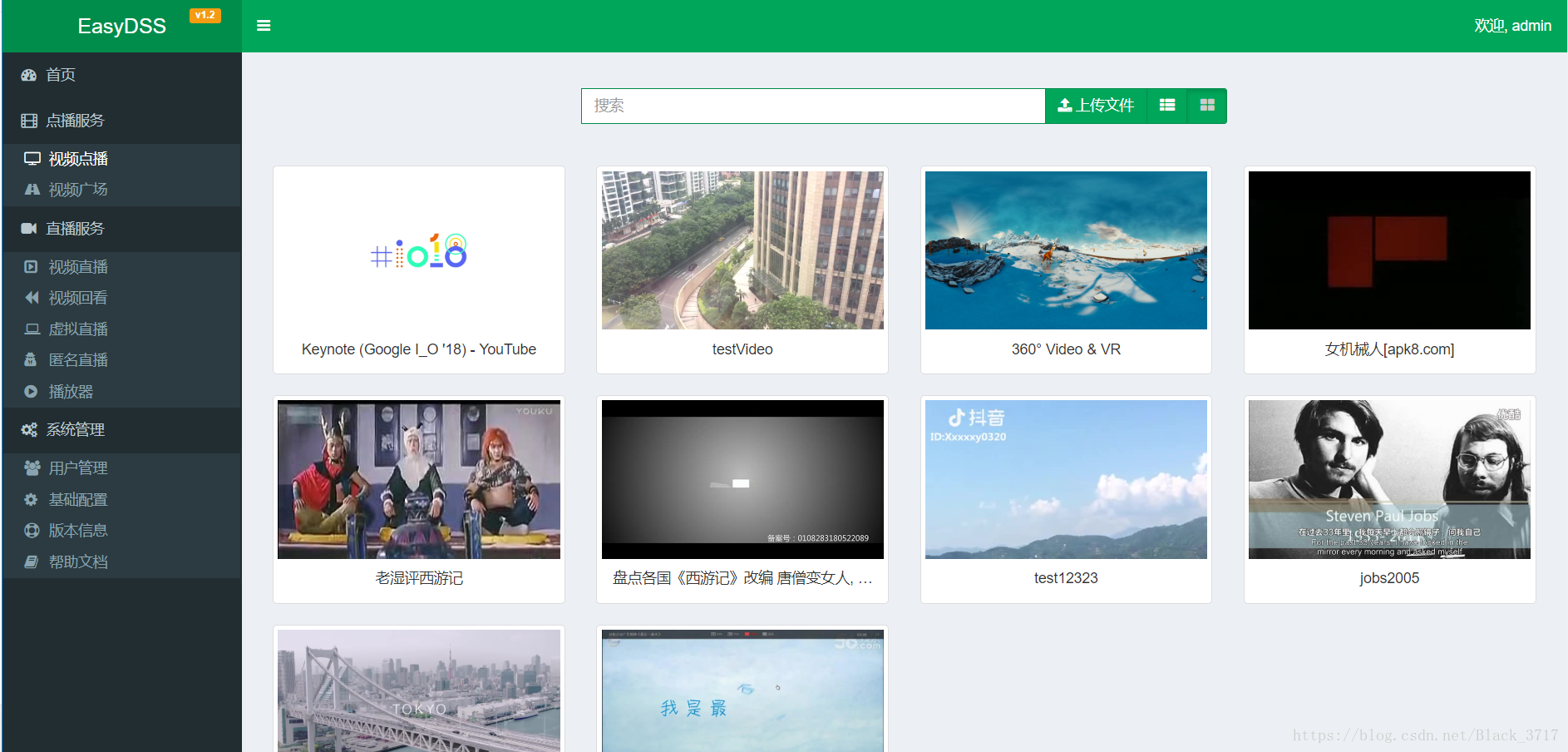This screenshot has width=1568, height=752.
Task: Open the 盘点各国《西游记》改编 video thumbnail
Action: pos(742,479)
